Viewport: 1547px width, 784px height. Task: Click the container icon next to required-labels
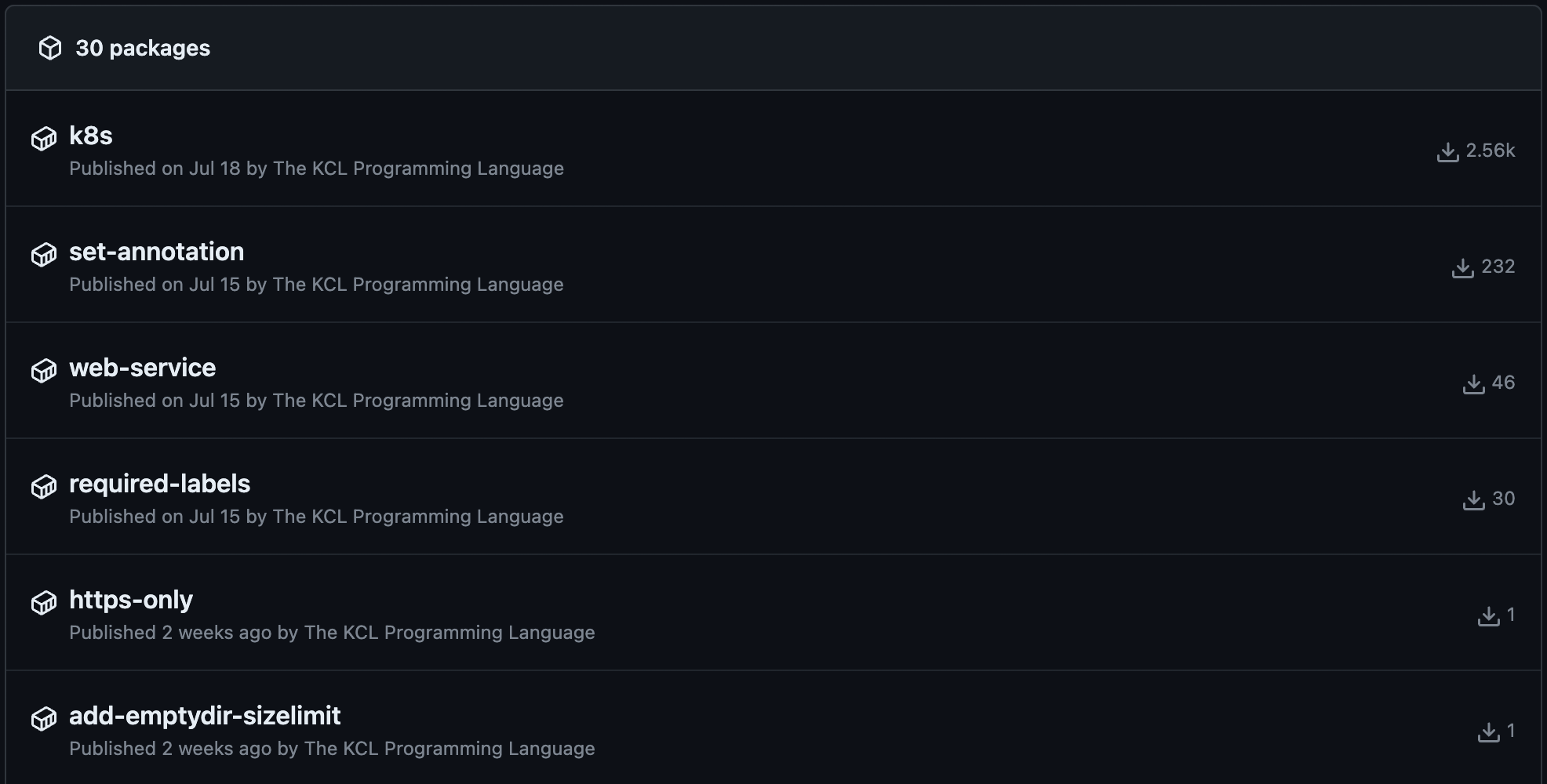coord(44,487)
